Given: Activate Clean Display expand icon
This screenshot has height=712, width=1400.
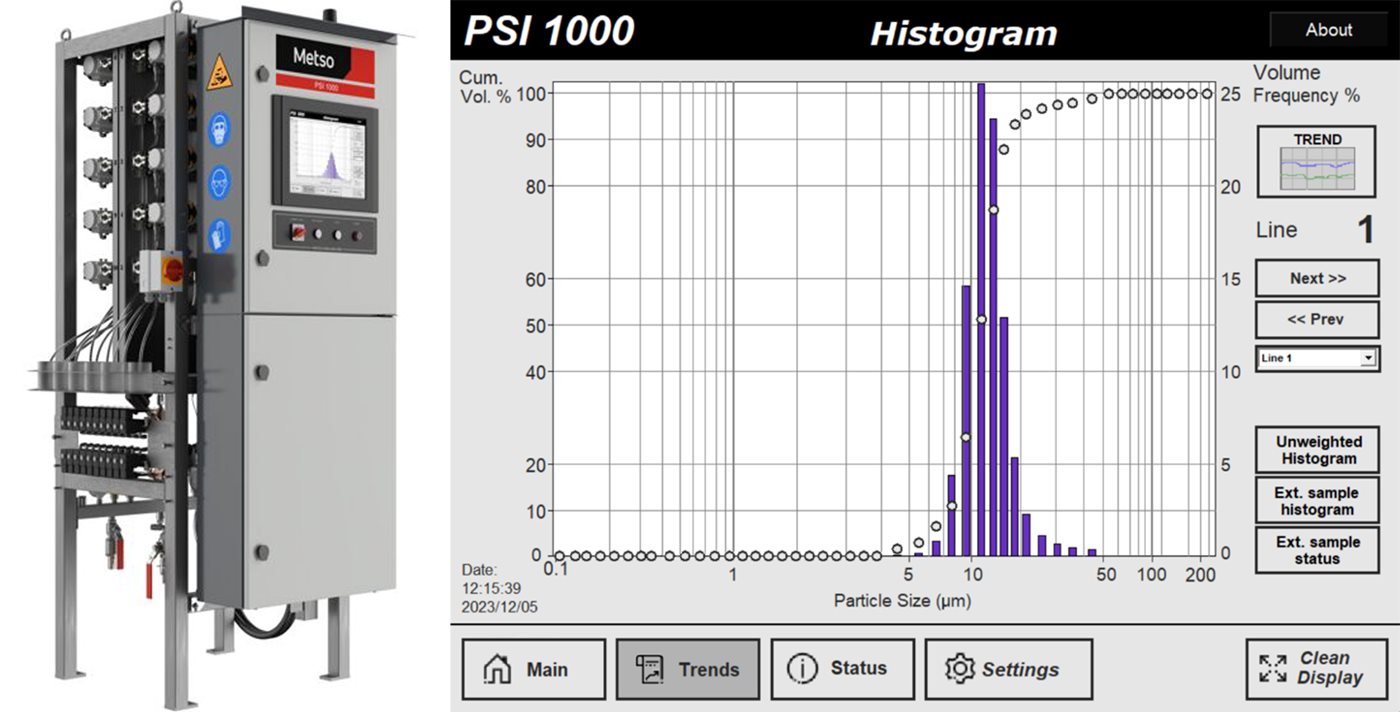Looking at the screenshot, I should click(x=1274, y=668).
